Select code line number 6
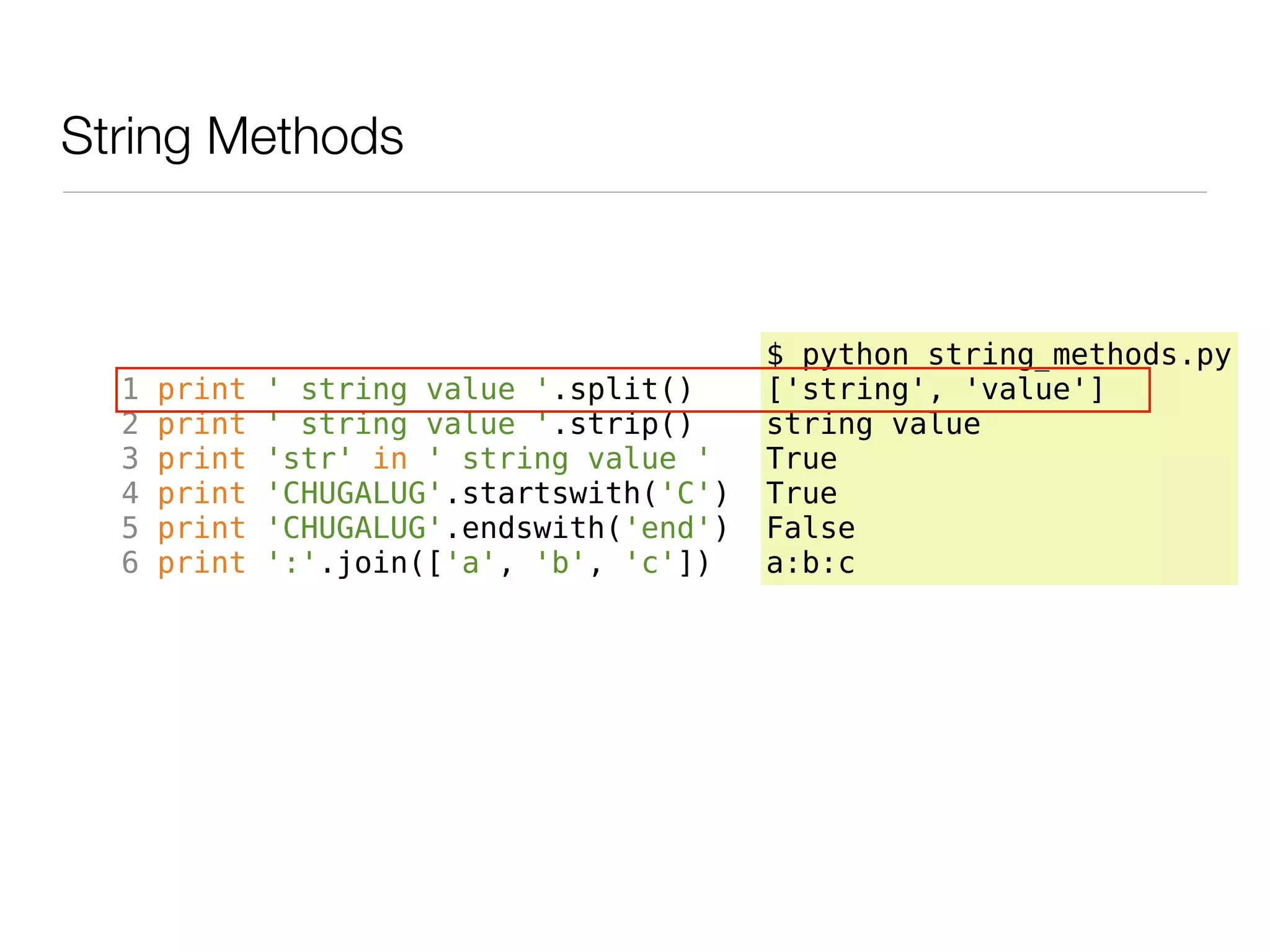The image size is (1270, 952). (x=130, y=563)
